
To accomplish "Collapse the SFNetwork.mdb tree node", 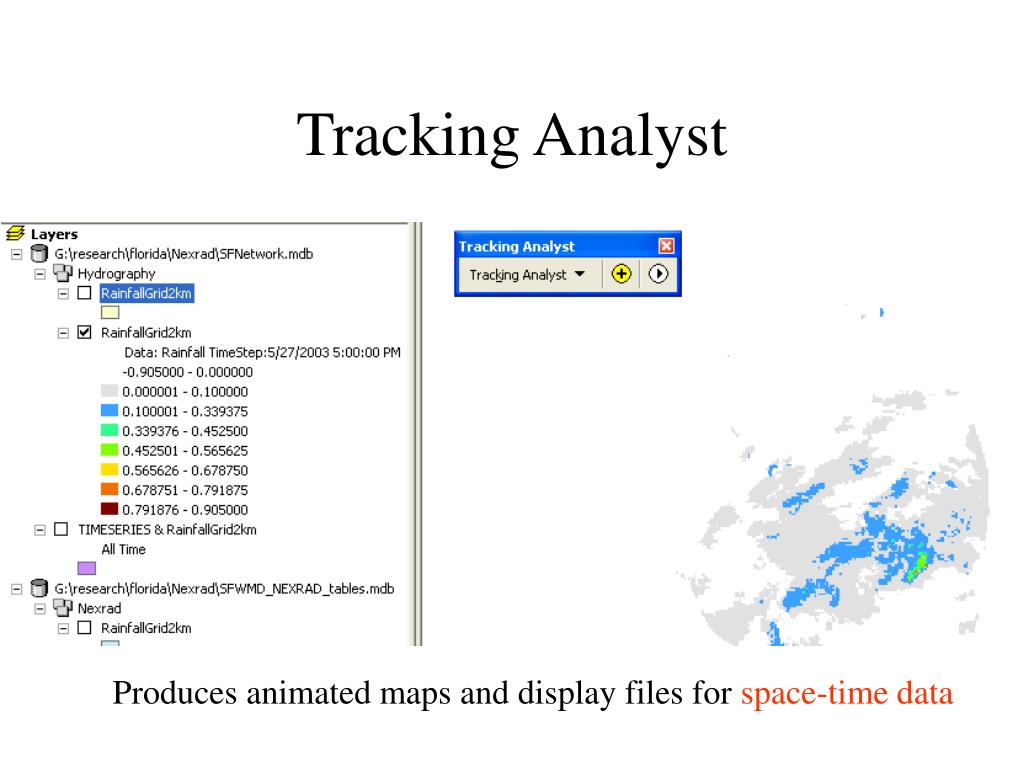I will tap(16, 254).
